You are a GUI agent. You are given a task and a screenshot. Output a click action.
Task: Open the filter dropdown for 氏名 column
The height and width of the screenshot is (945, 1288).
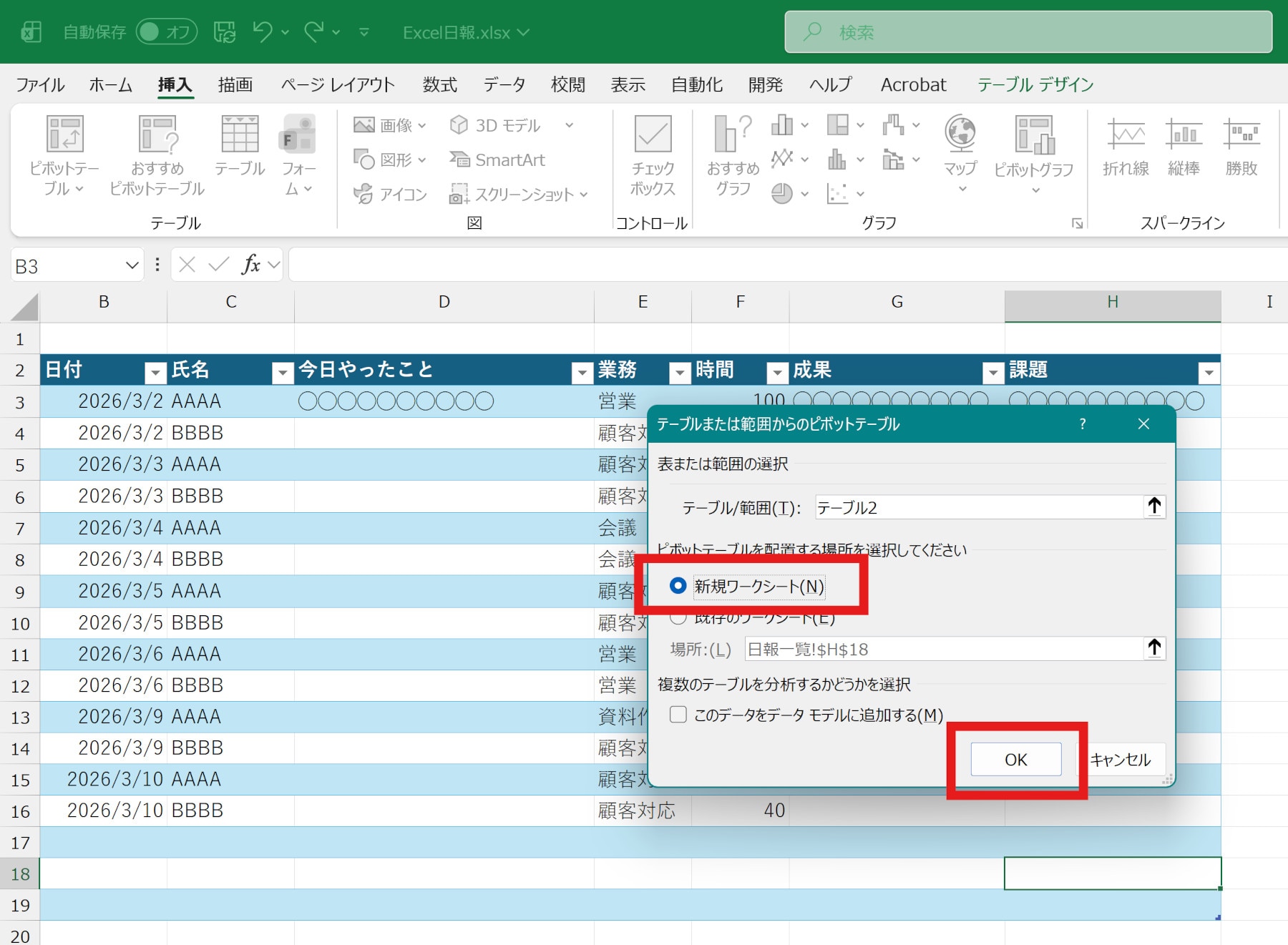coord(283,372)
